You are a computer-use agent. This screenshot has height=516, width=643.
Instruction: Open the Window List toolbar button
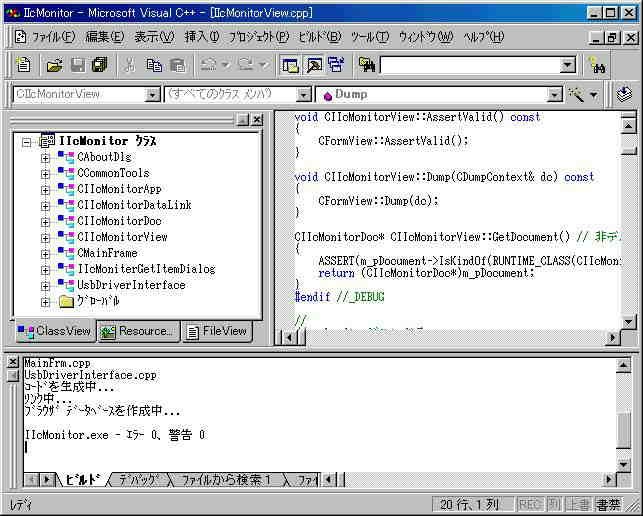coord(335,65)
